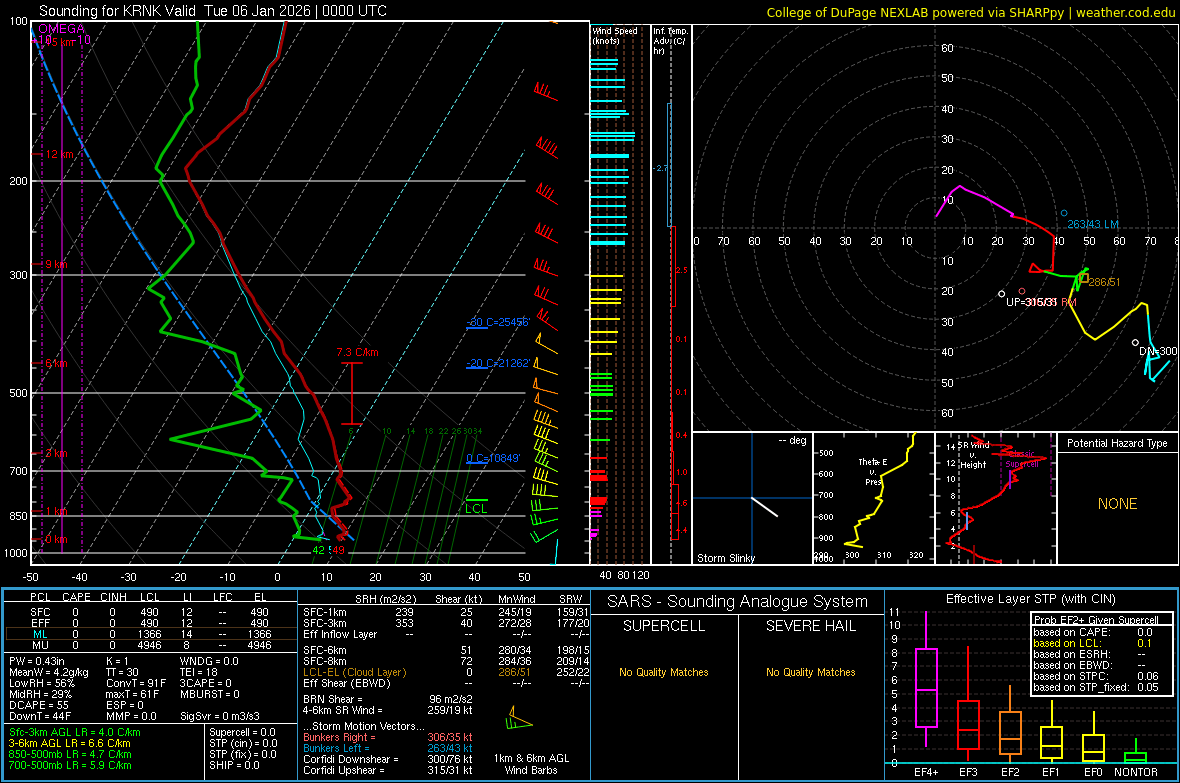Click the 700-500mb LR value
This screenshot has height=783, width=1180.
(x=70, y=765)
